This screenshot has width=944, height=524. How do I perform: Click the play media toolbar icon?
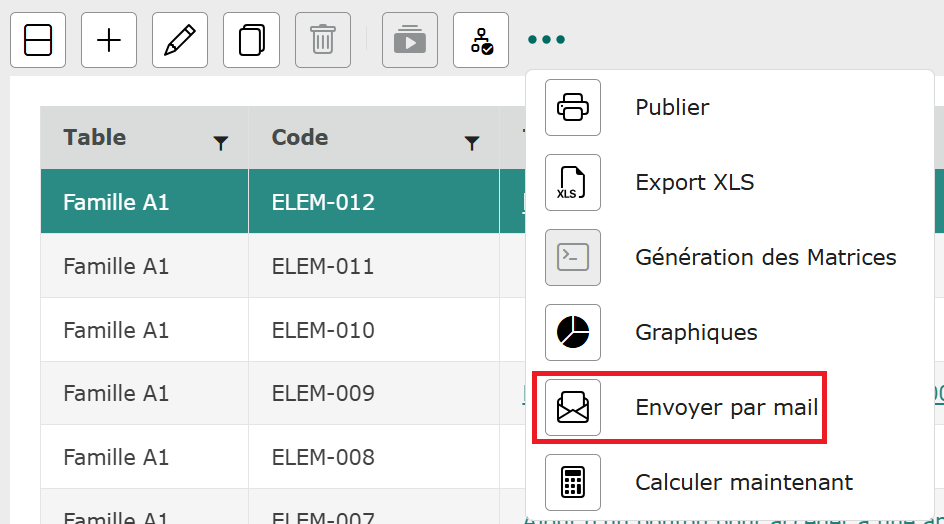(x=410, y=40)
